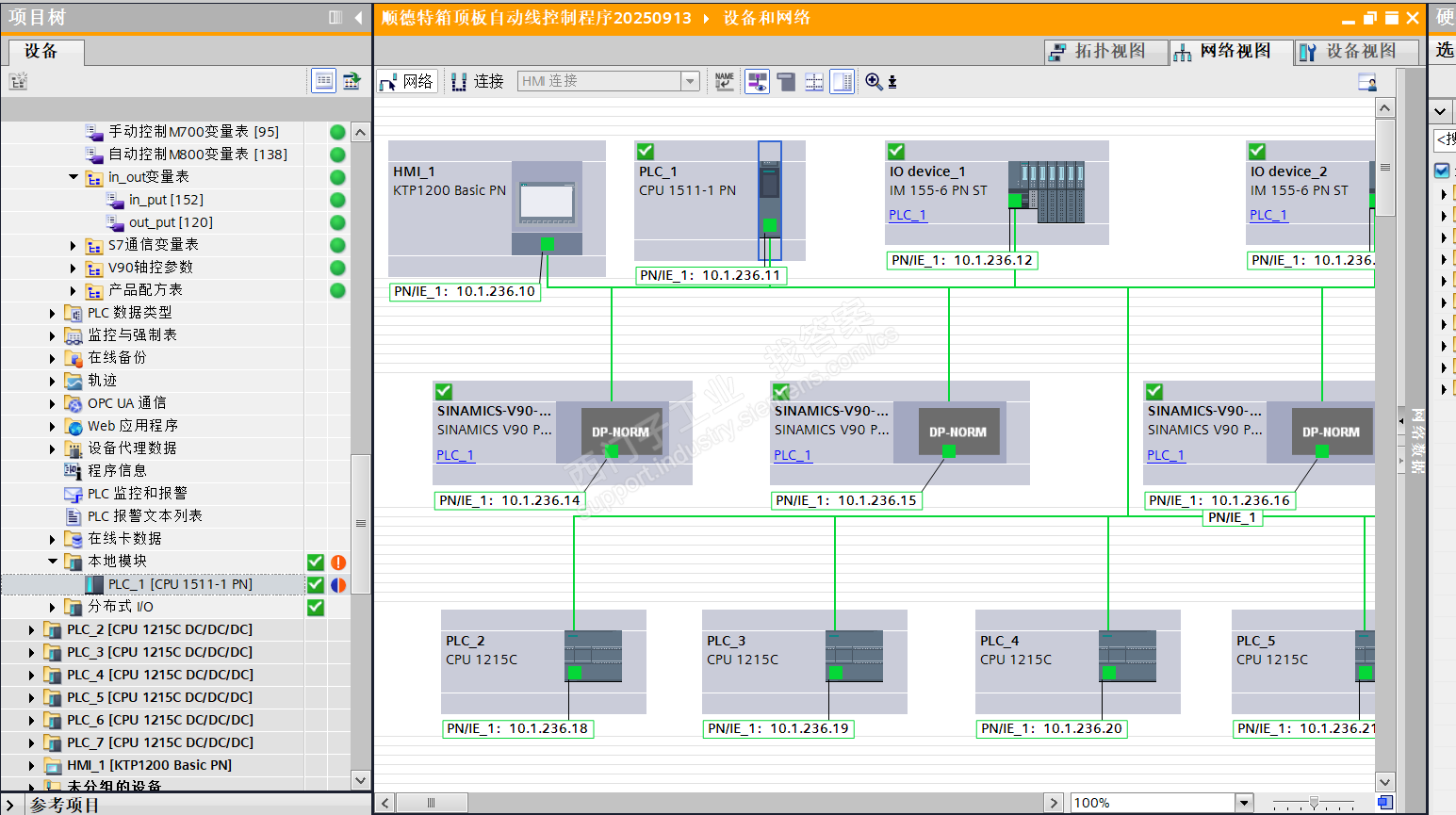Click the overview navigation icon at bottom right

tap(1384, 803)
